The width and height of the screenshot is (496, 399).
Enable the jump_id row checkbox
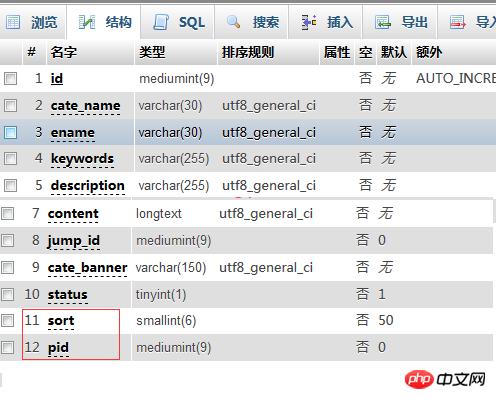pos(7,240)
